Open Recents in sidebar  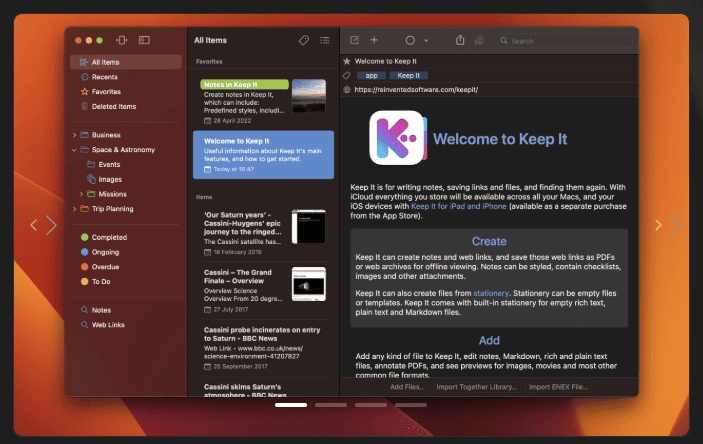[x=104, y=77]
